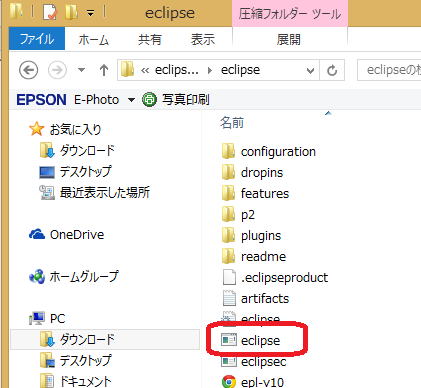Image resolution: width=421 pixels, height=388 pixels.
Task: Click the .eclipseproduct blank file icon
Action: (229, 277)
